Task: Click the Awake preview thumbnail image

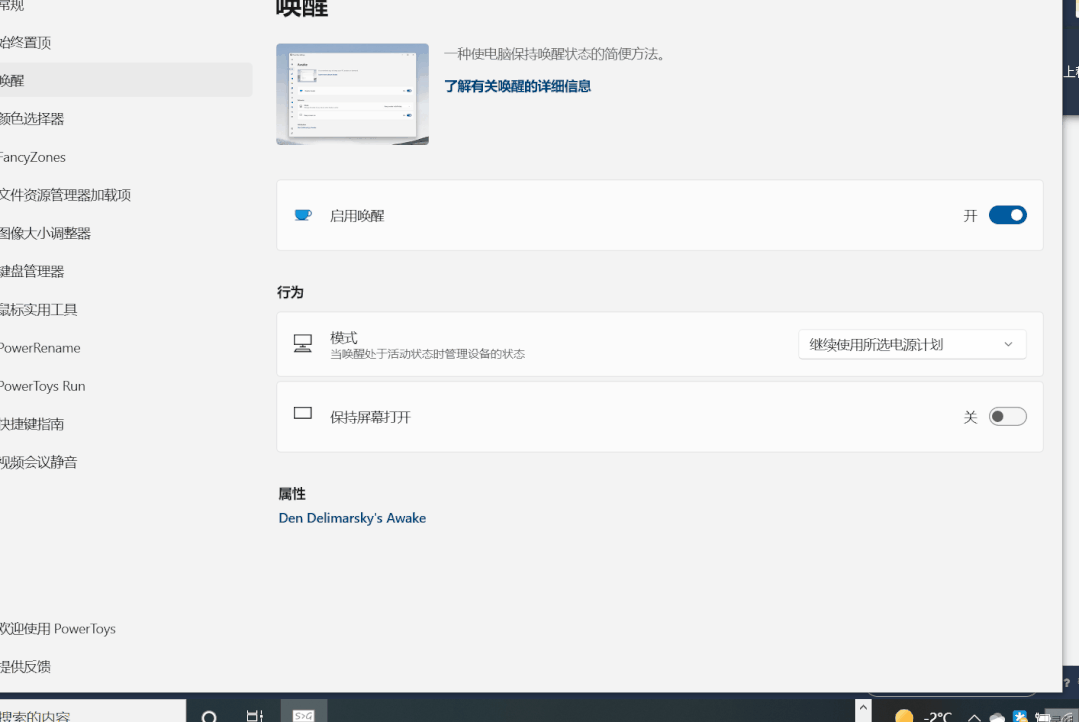Action: (352, 94)
